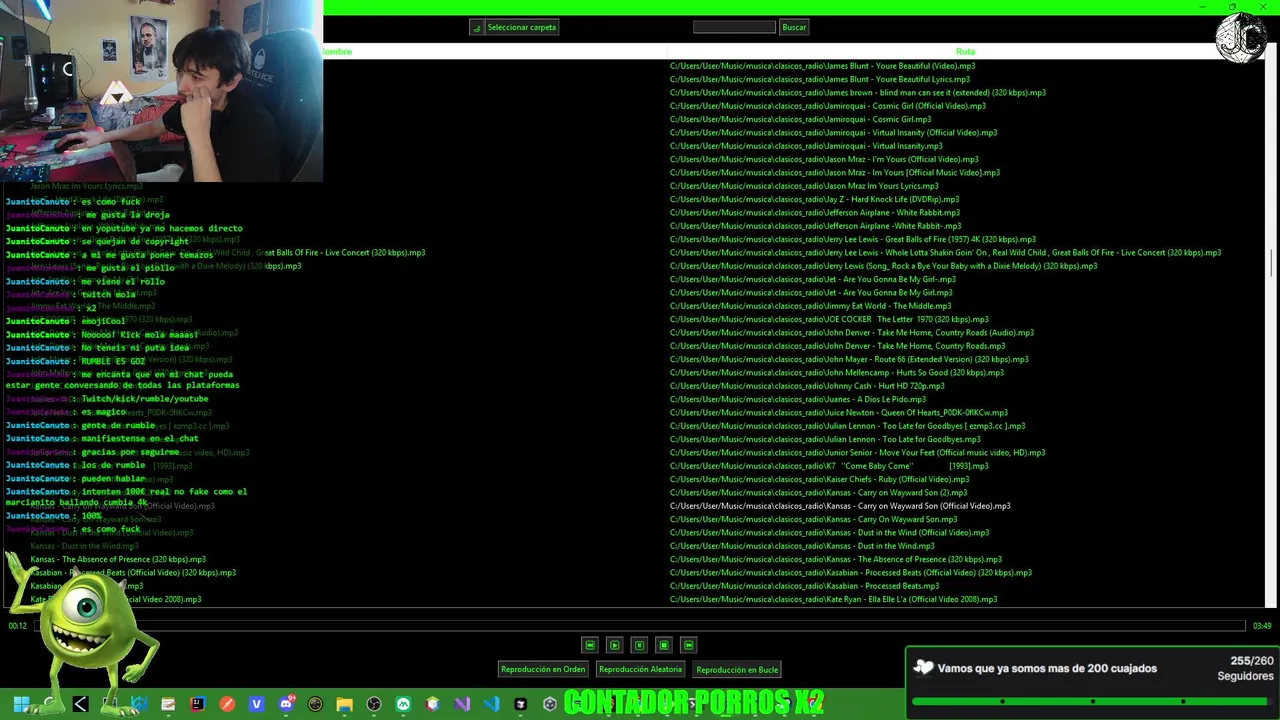Select Jefferson Airplane - White Rabbit.mp3 path

coord(815,212)
